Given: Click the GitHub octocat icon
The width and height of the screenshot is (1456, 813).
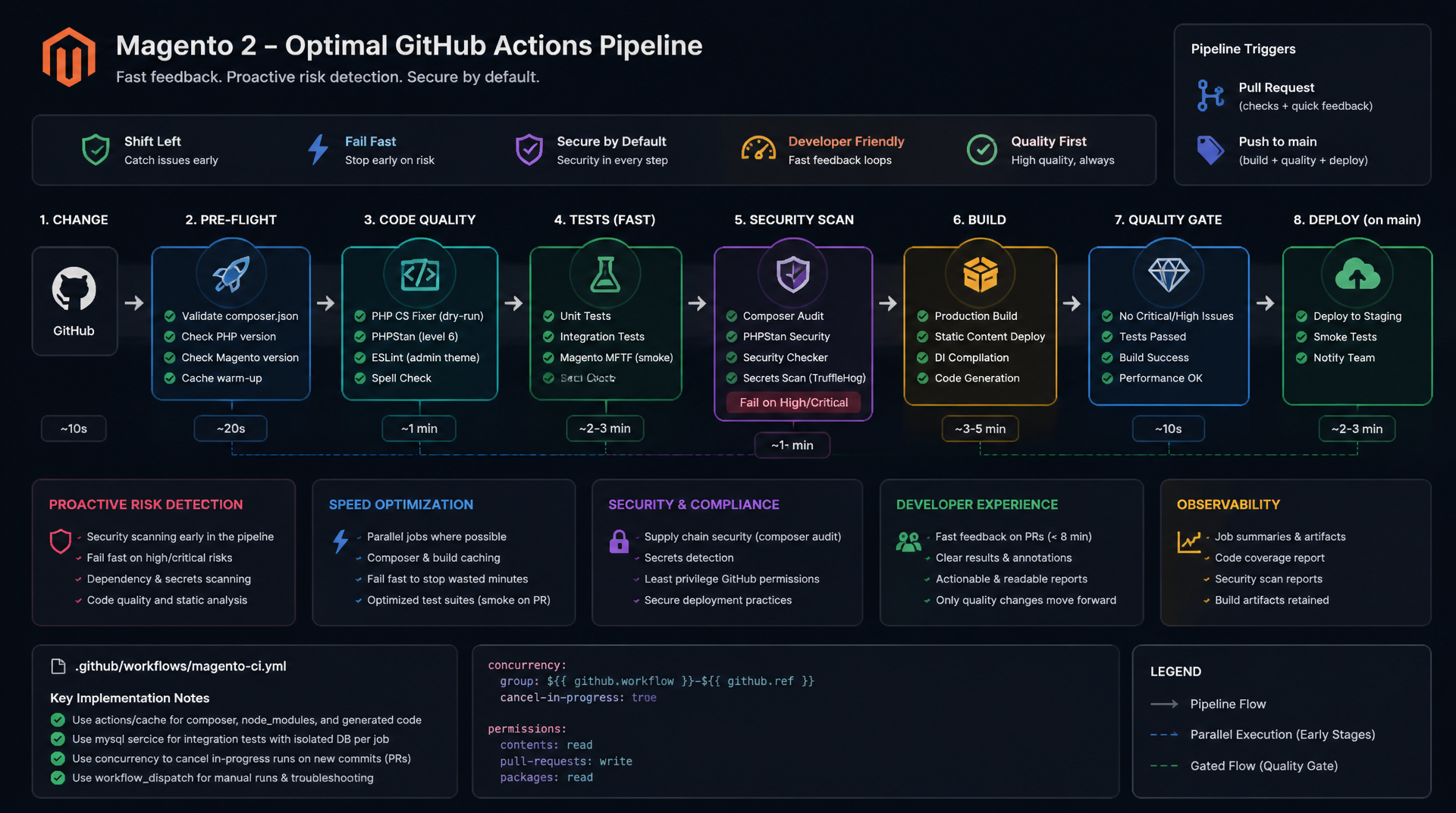Looking at the screenshot, I should [74, 288].
